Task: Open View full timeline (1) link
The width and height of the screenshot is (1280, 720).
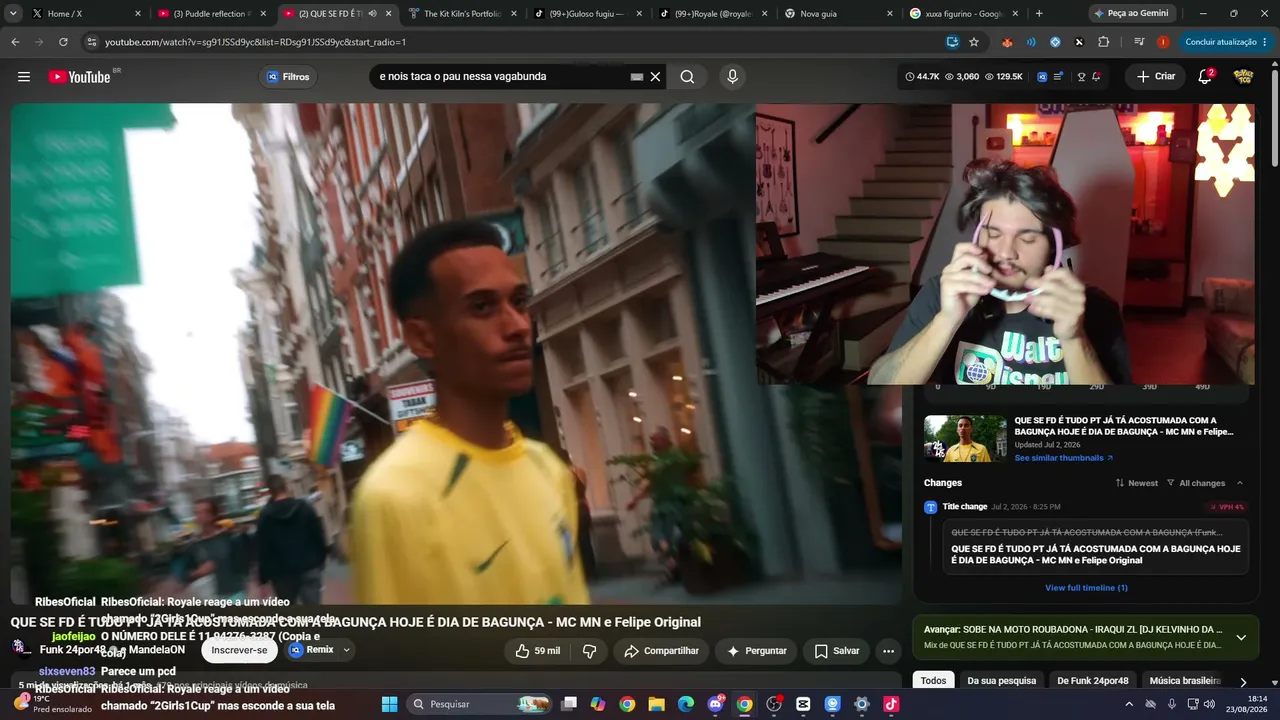Action: click(x=1086, y=588)
